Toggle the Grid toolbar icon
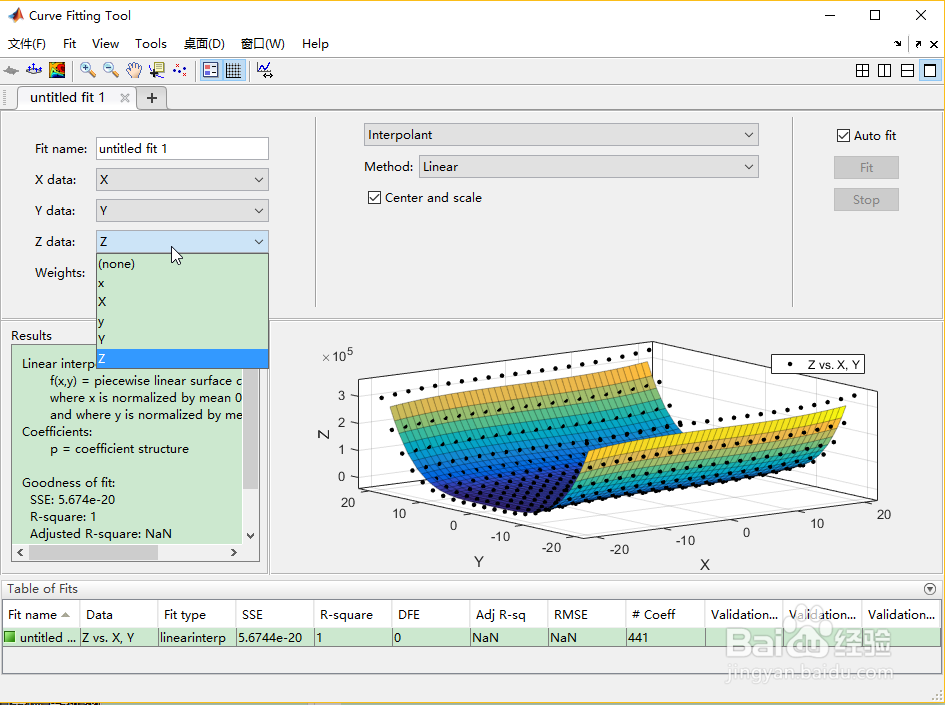945x705 pixels. click(234, 70)
